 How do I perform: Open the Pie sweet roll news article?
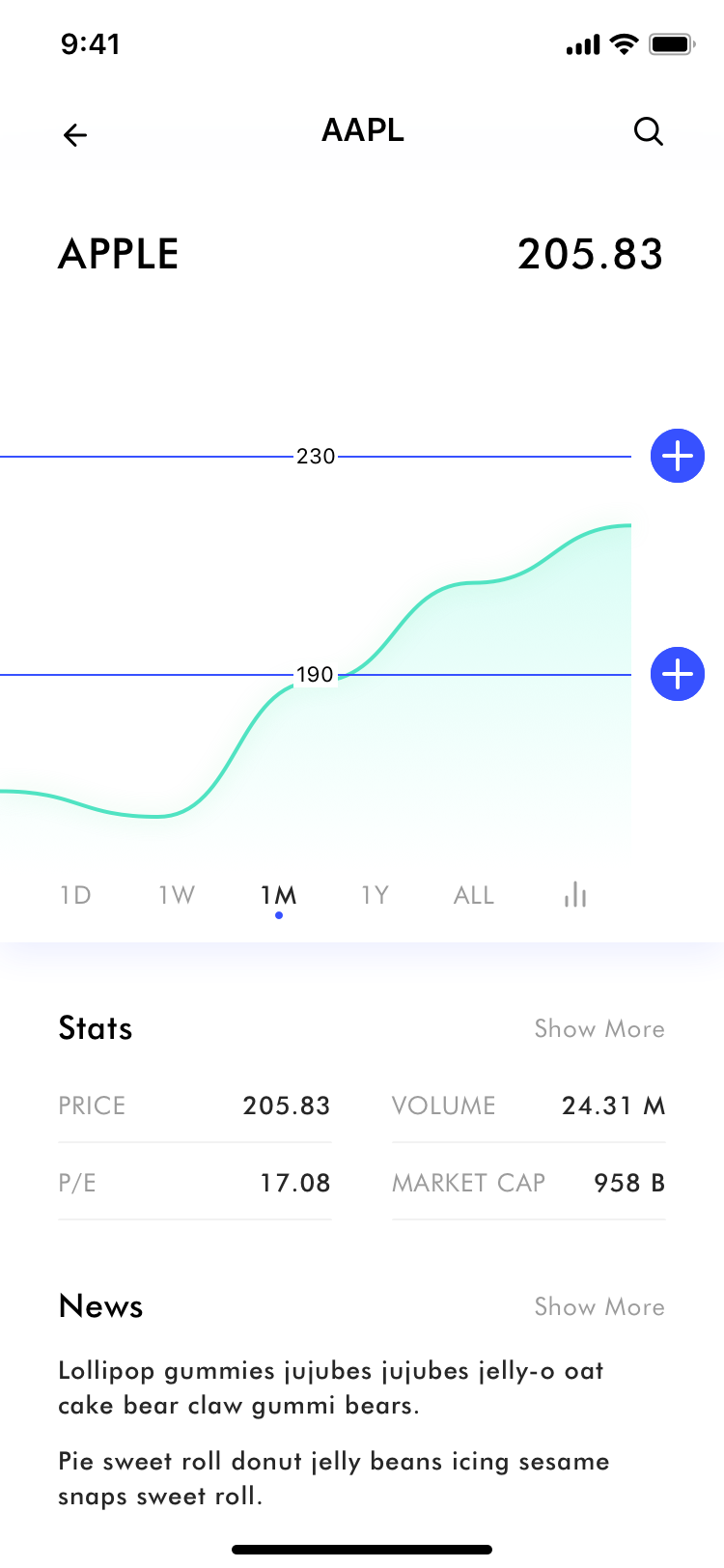tap(333, 1478)
